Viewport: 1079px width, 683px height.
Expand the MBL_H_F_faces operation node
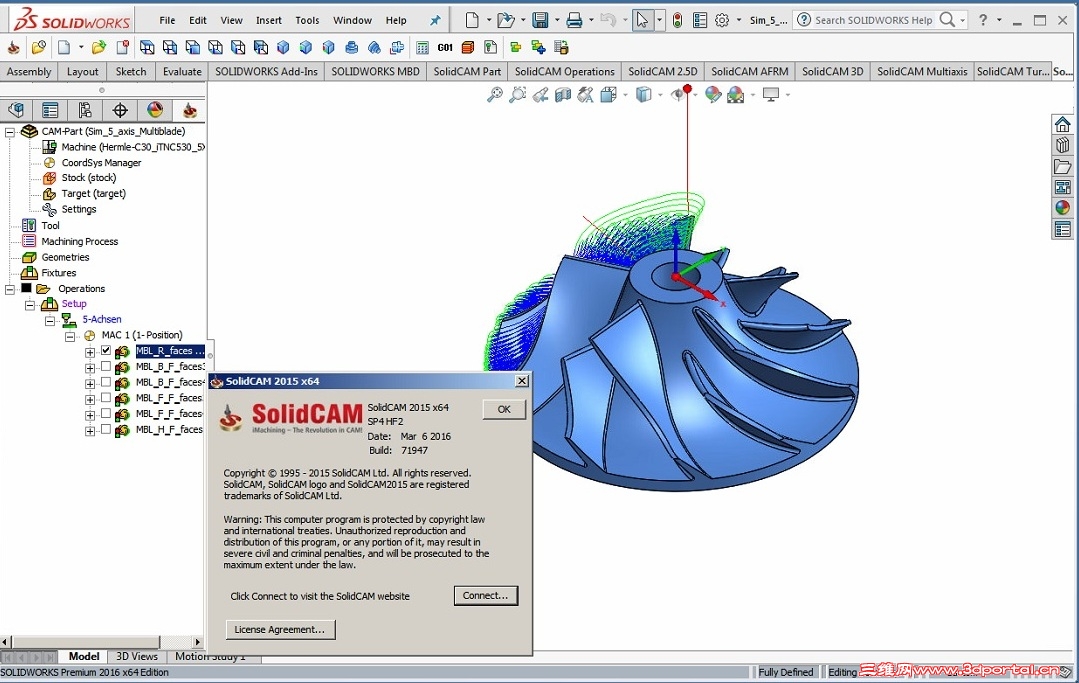point(89,431)
